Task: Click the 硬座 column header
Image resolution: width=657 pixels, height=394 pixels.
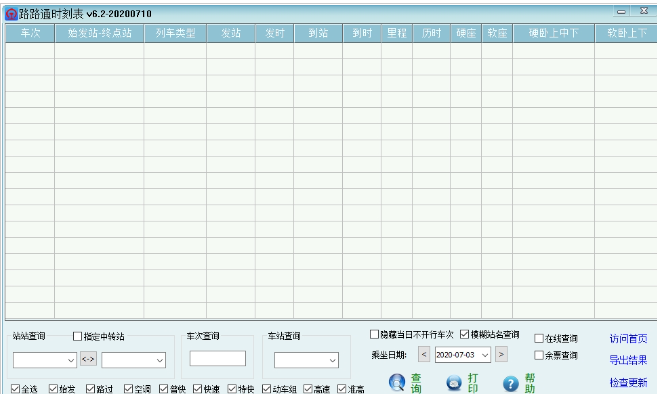Action: click(466, 33)
